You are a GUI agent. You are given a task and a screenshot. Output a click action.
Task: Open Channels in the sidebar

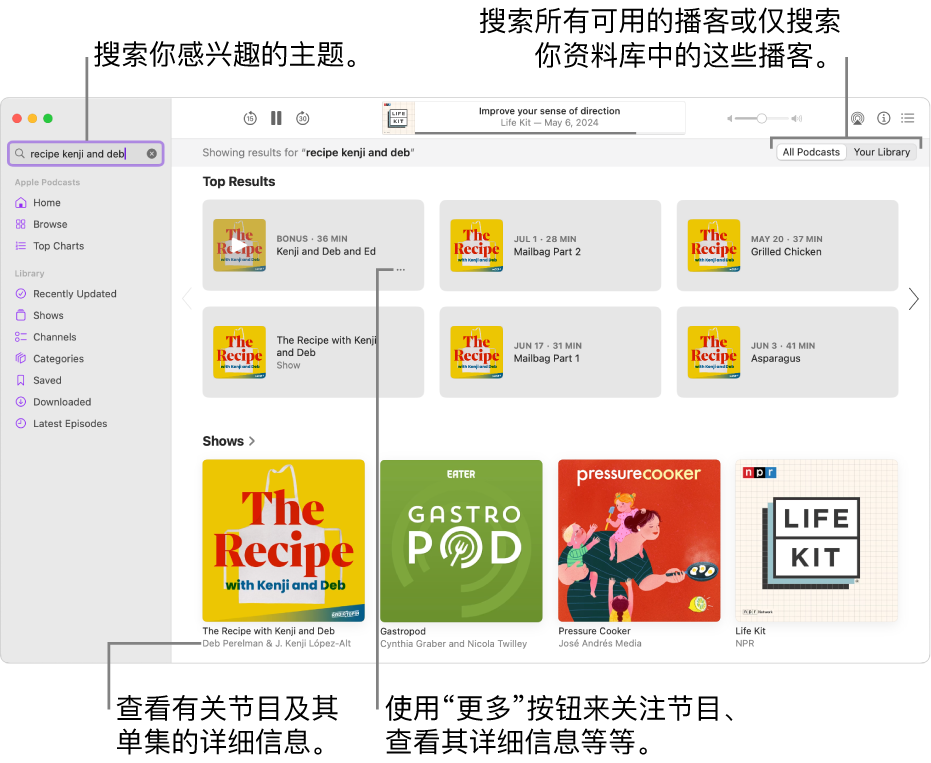(55, 337)
